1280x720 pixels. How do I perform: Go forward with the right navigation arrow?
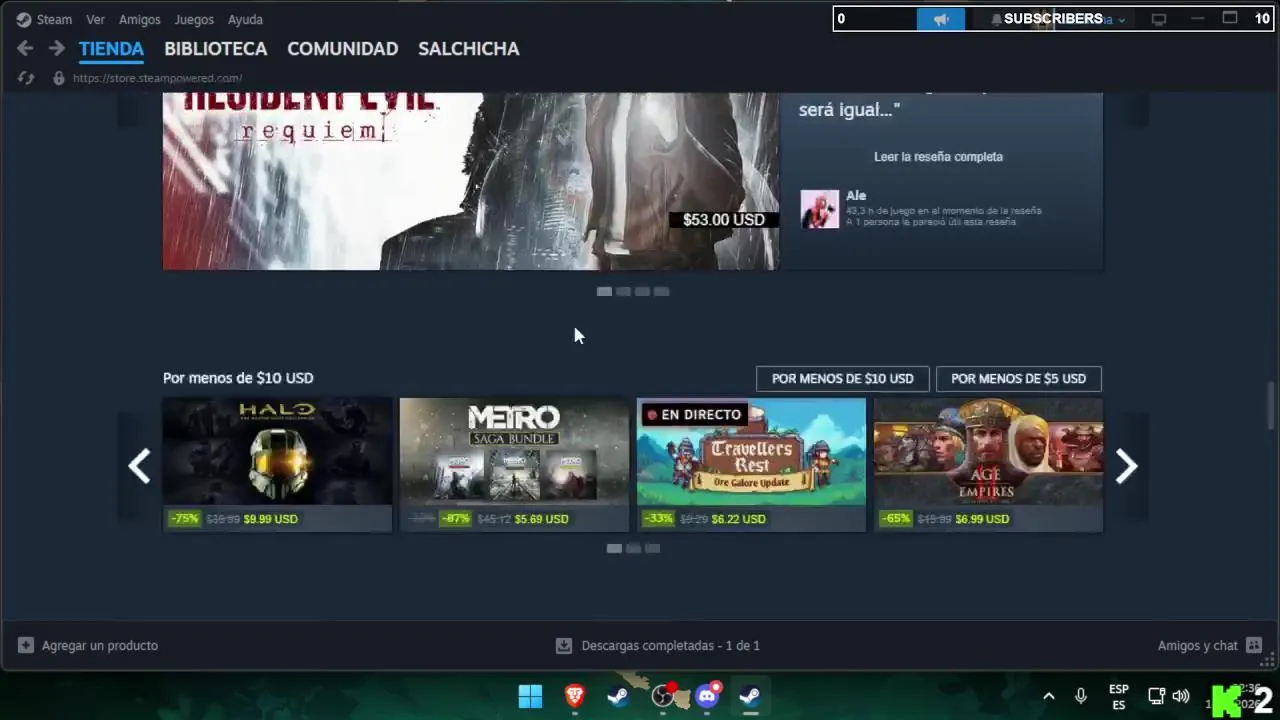pos(57,48)
